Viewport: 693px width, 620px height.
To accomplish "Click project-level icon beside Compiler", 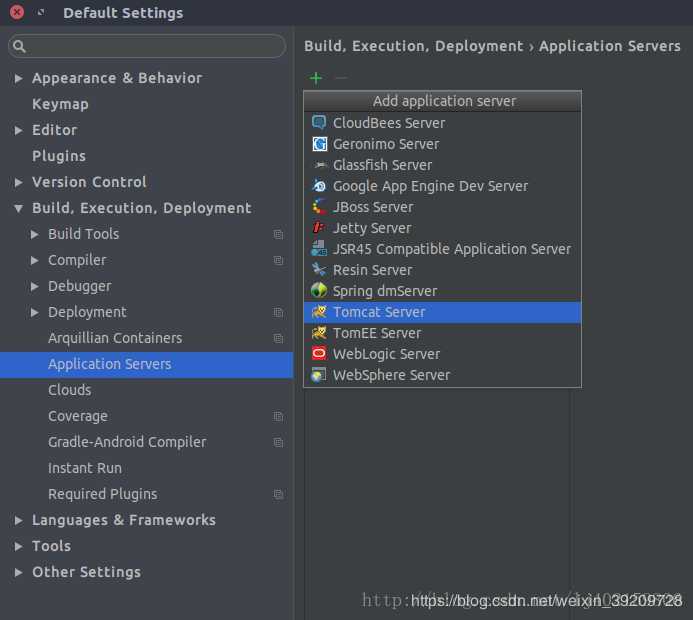I will click(278, 260).
